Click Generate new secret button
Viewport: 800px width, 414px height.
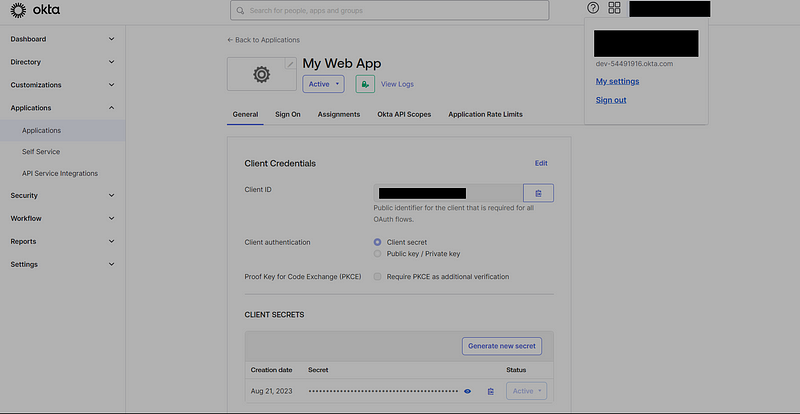502,346
